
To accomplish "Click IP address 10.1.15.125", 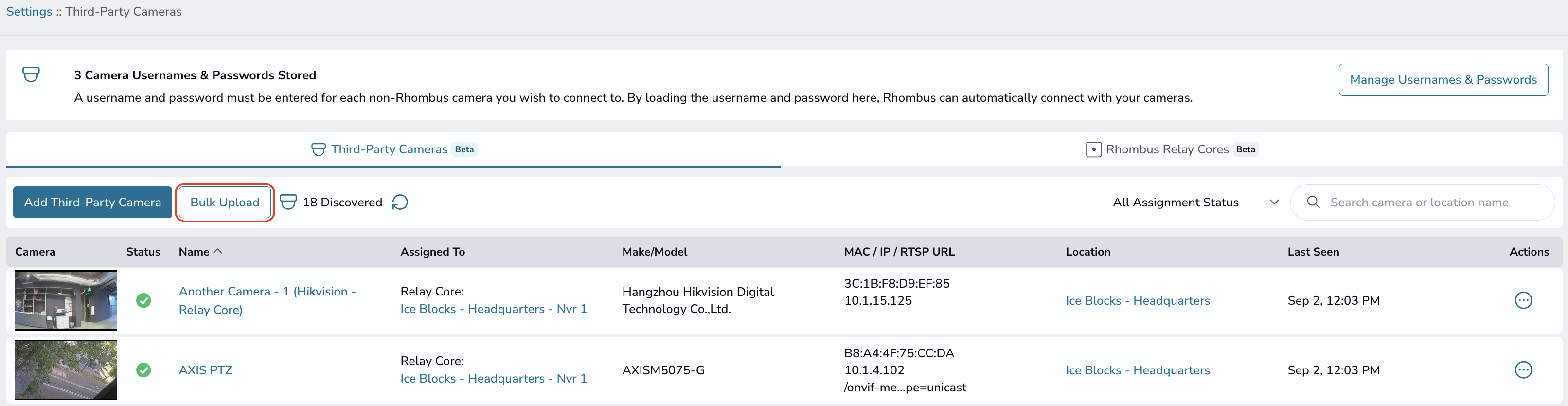I will click(878, 300).
